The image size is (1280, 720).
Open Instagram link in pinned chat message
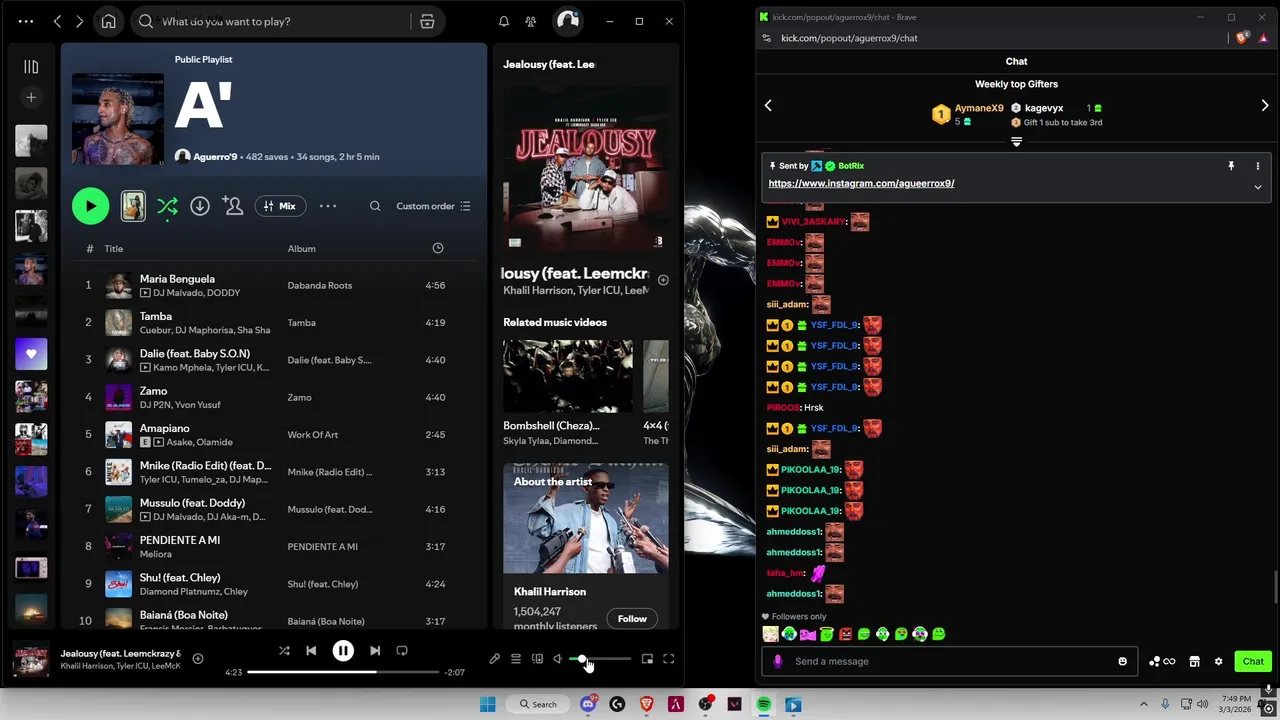[861, 183]
